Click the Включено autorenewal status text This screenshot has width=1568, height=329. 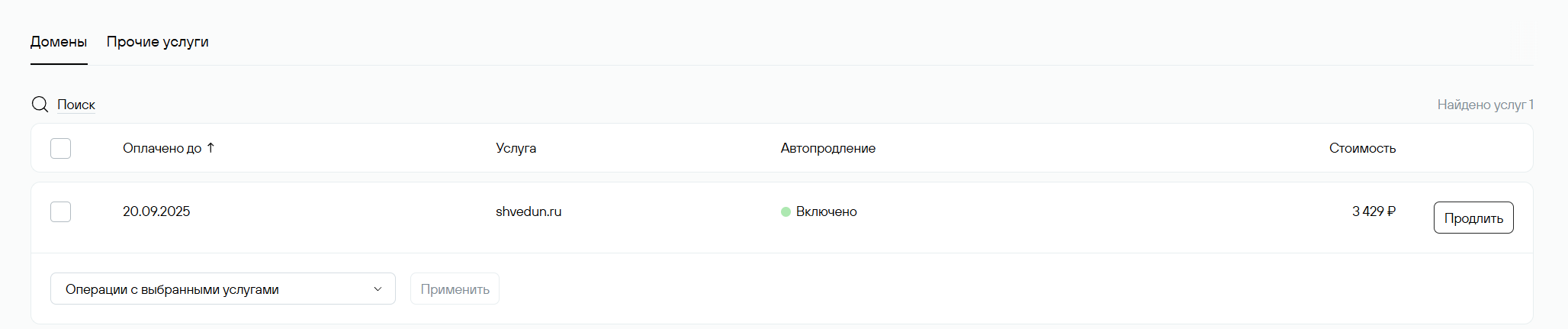click(x=827, y=211)
